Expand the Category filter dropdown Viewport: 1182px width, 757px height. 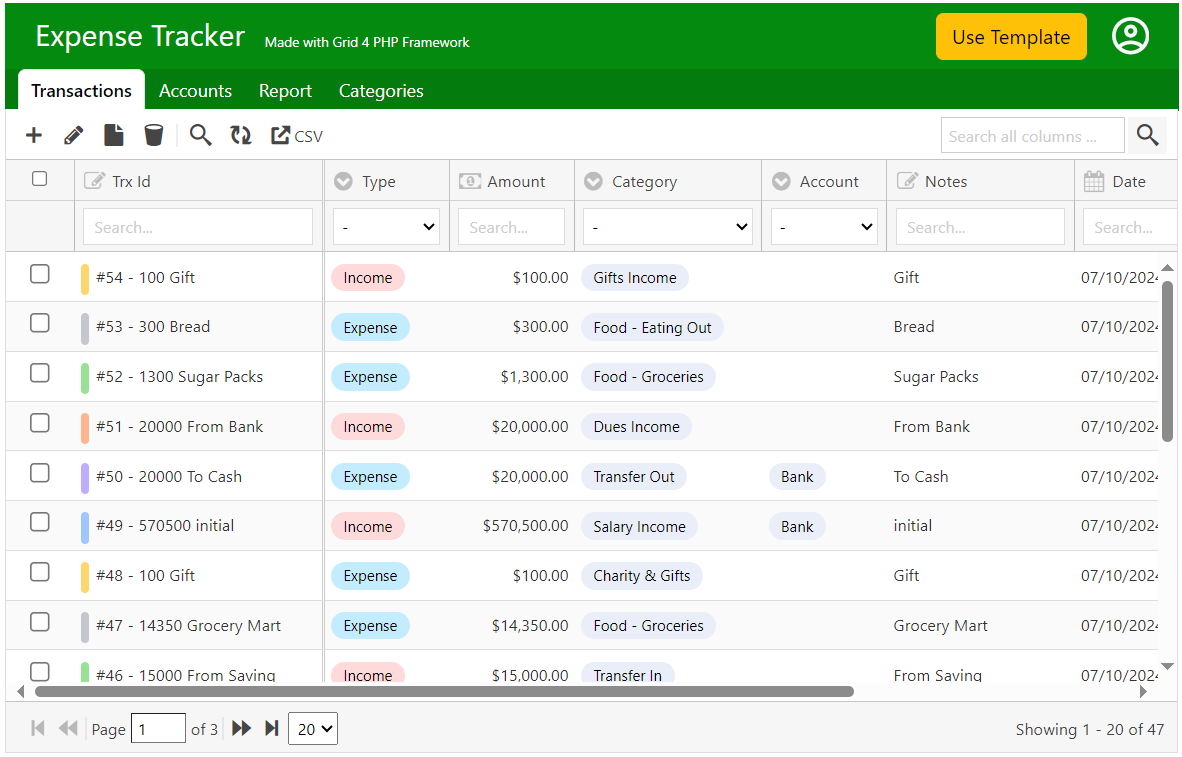click(x=667, y=227)
